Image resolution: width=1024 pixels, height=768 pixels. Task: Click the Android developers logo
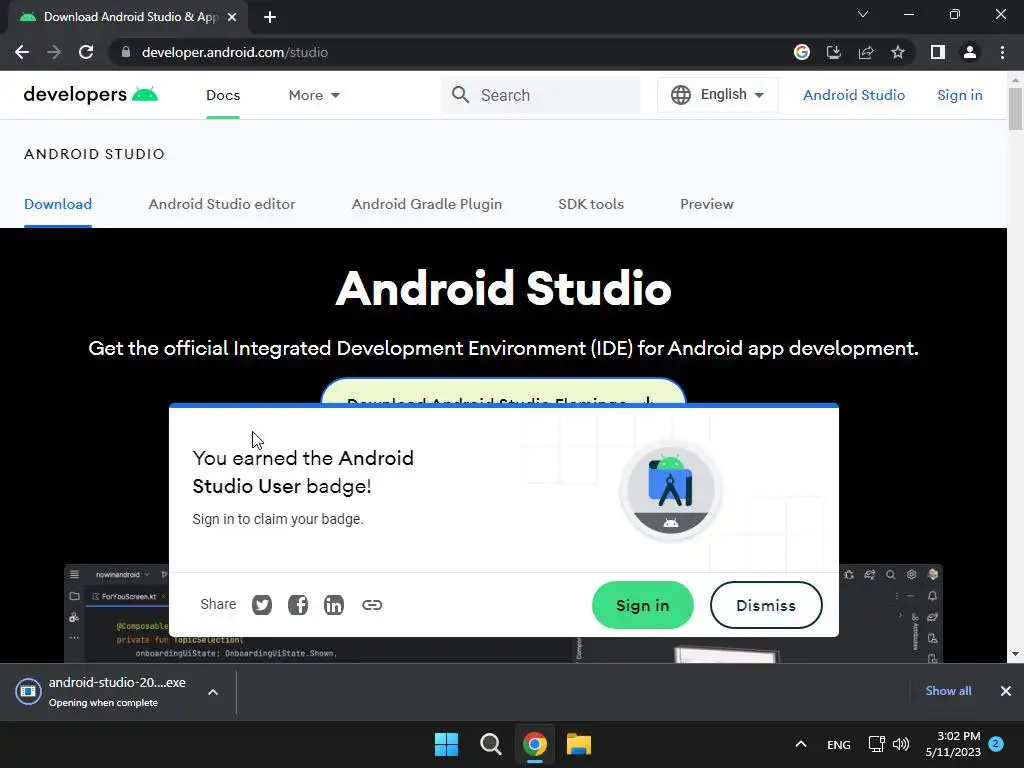[x=91, y=95]
